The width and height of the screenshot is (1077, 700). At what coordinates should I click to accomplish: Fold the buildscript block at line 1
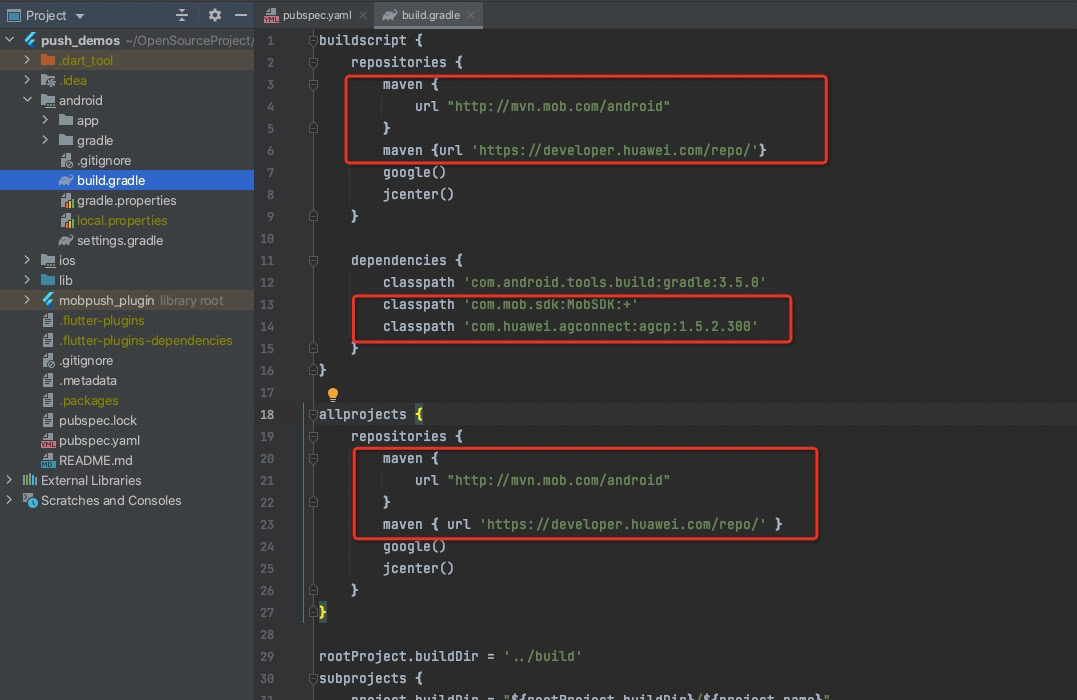click(x=313, y=41)
